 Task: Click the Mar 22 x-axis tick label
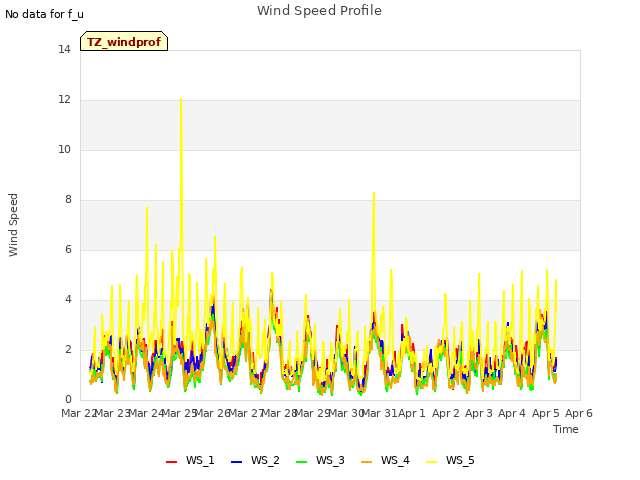pos(79,413)
